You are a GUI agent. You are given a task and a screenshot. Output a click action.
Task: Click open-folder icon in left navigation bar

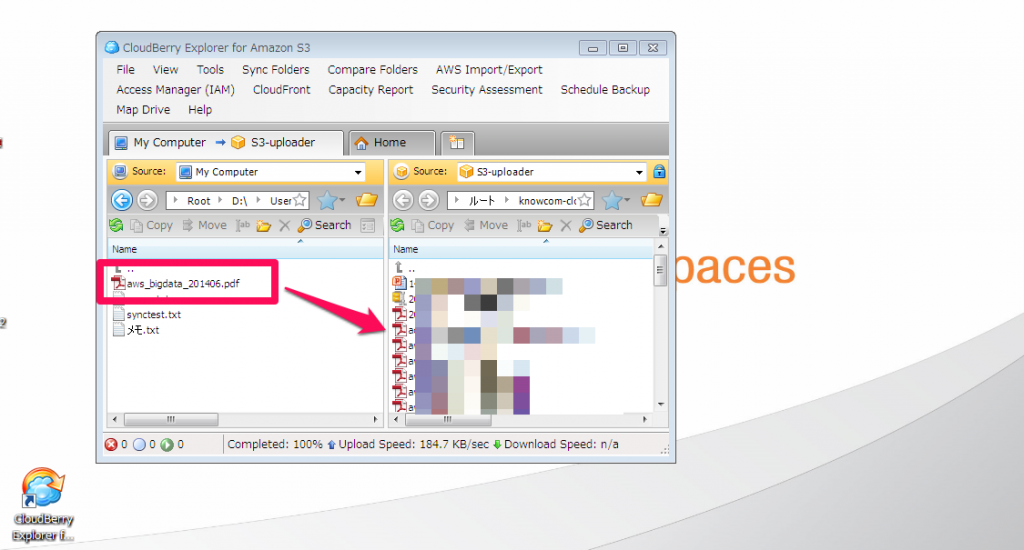pyautogui.click(x=367, y=200)
